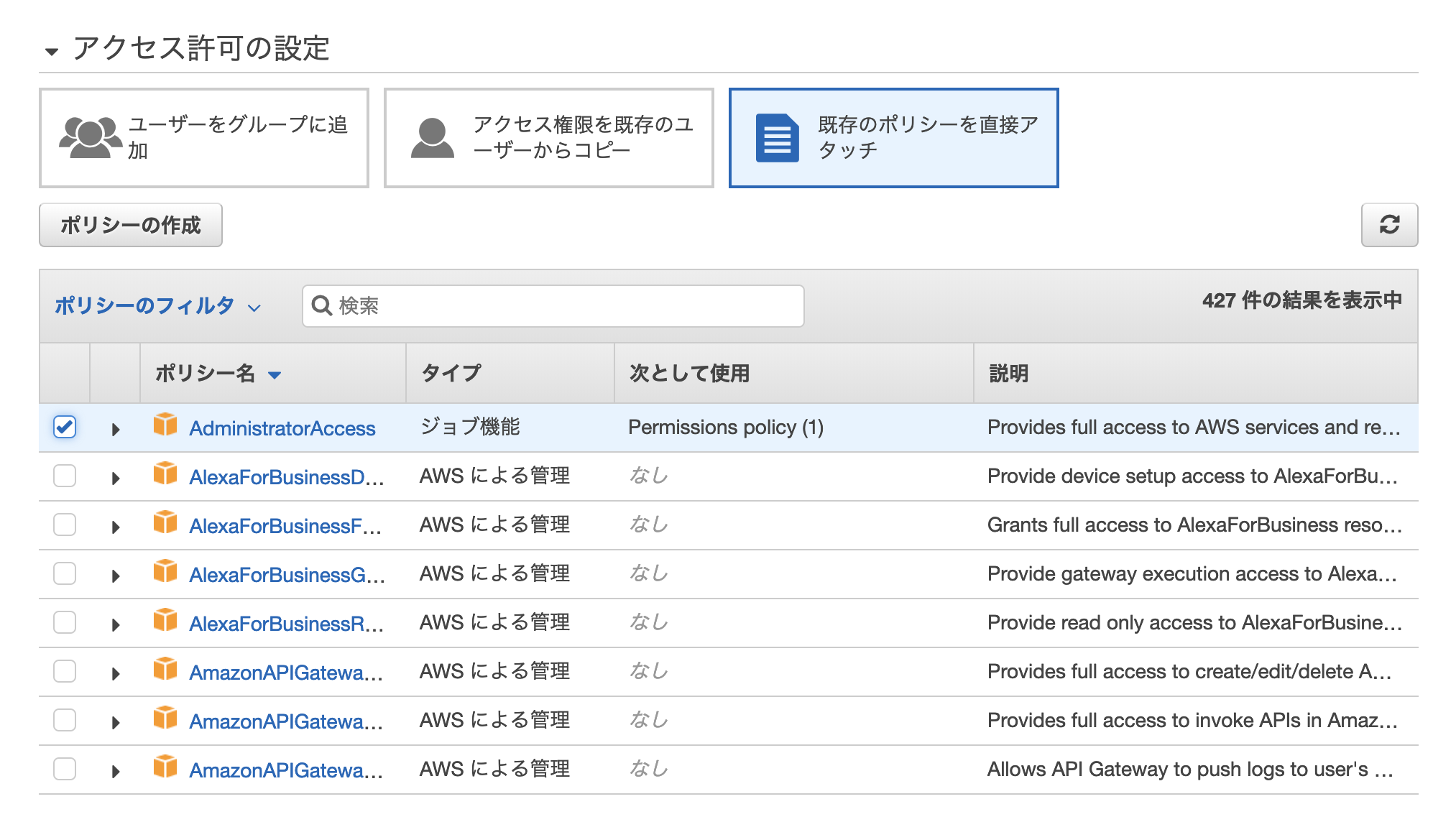Click the user group icon card

[x=90, y=137]
